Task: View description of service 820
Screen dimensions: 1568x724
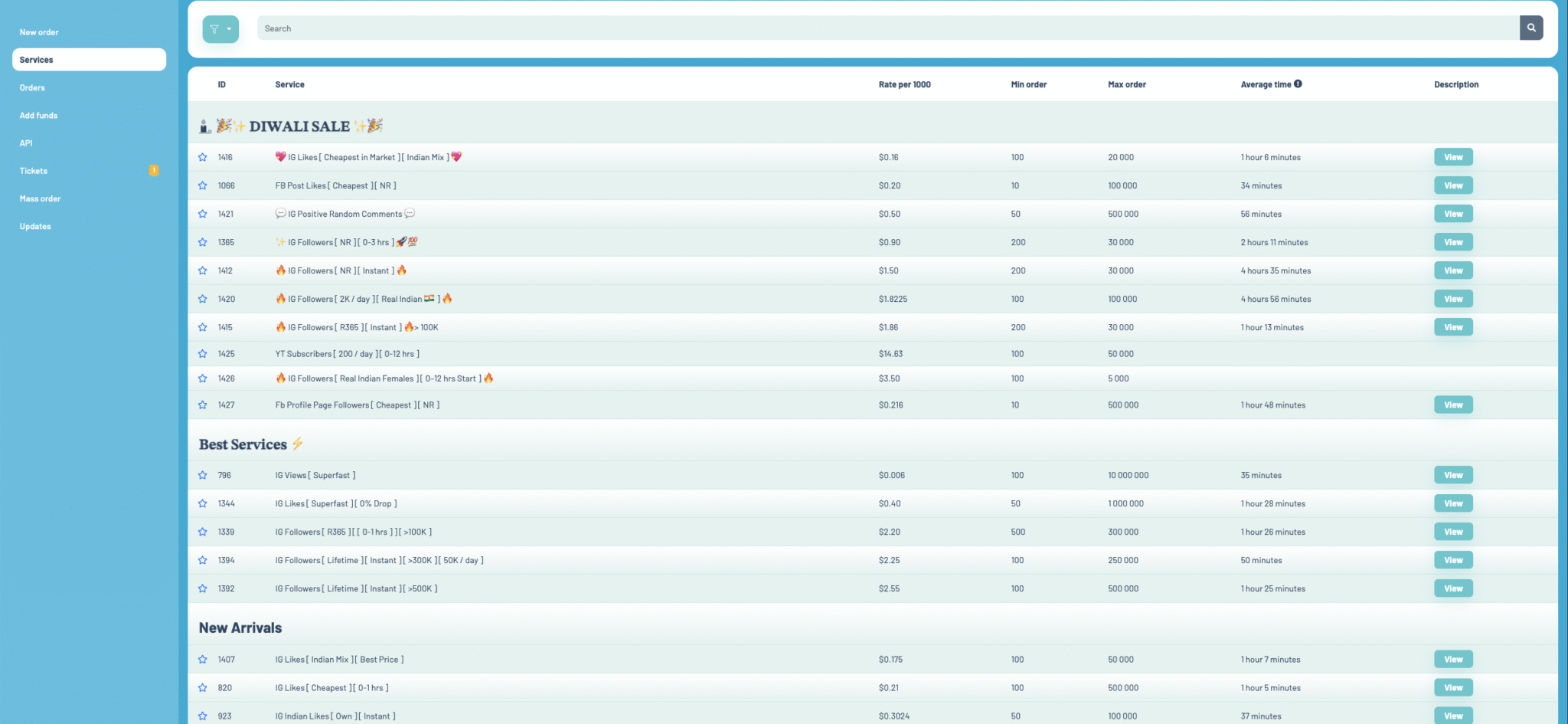Action: 1452,688
